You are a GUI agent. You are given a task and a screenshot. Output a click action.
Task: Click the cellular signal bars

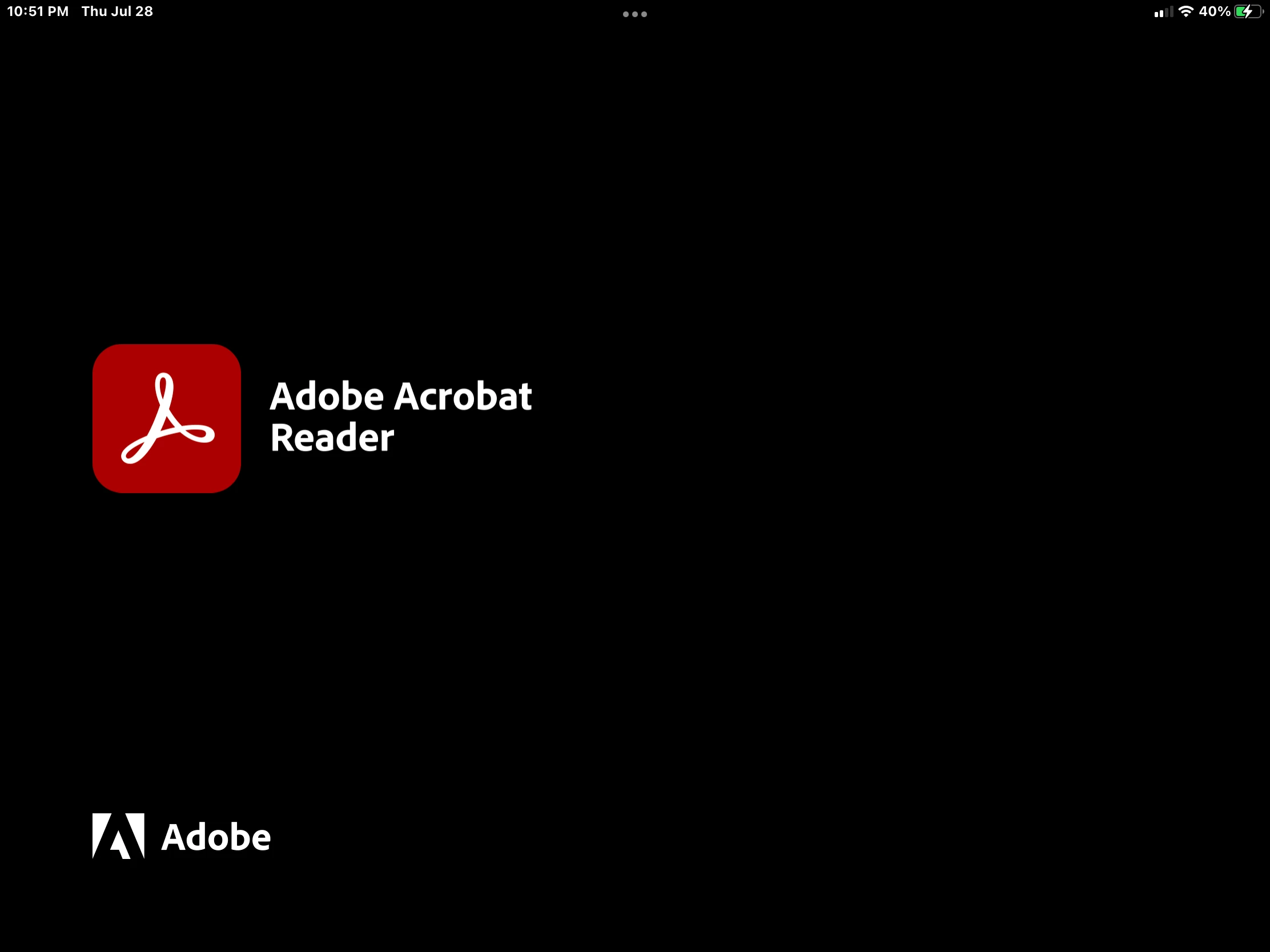1163,12
